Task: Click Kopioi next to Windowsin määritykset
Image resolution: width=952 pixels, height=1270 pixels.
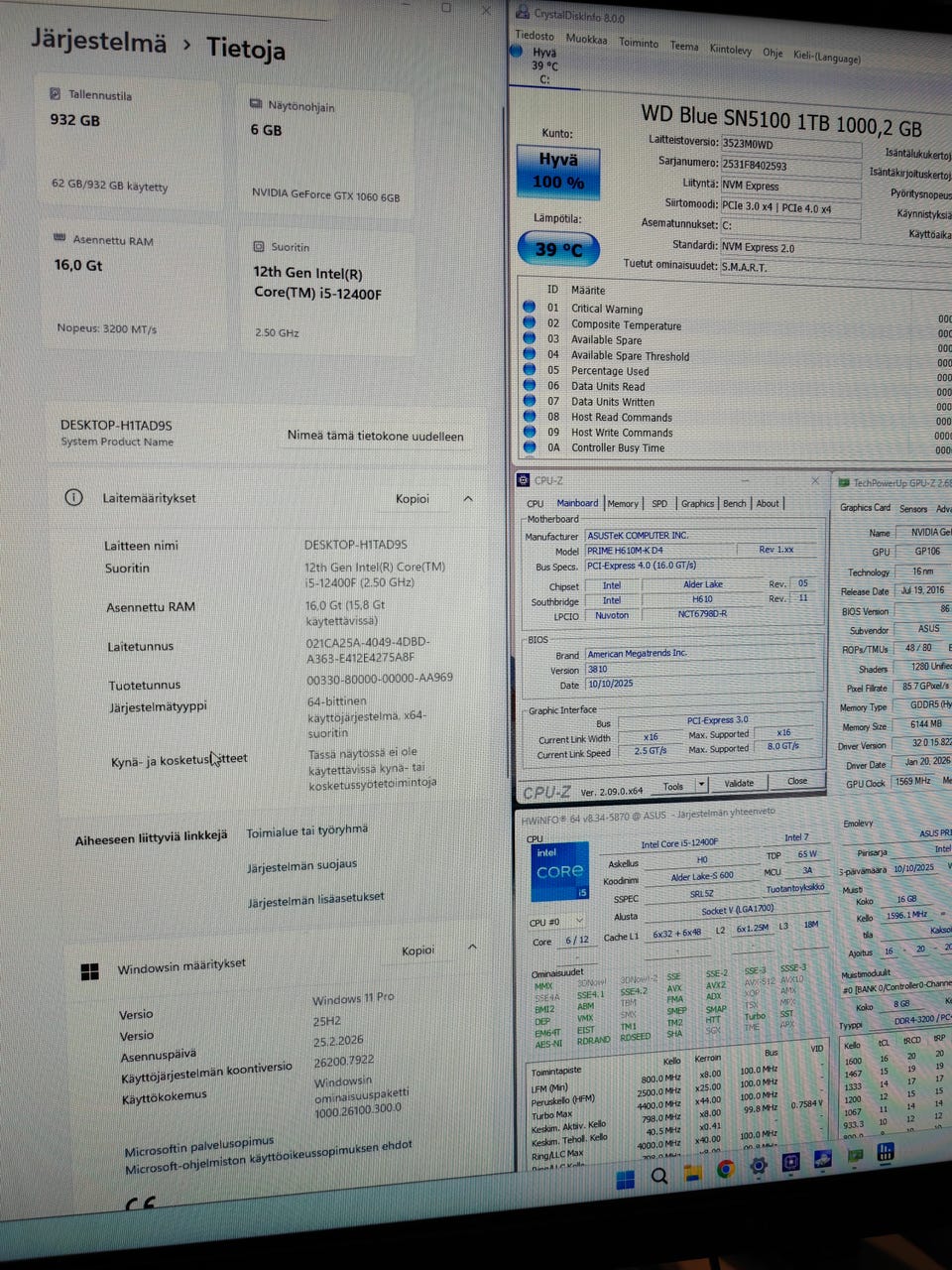Action: coord(417,951)
